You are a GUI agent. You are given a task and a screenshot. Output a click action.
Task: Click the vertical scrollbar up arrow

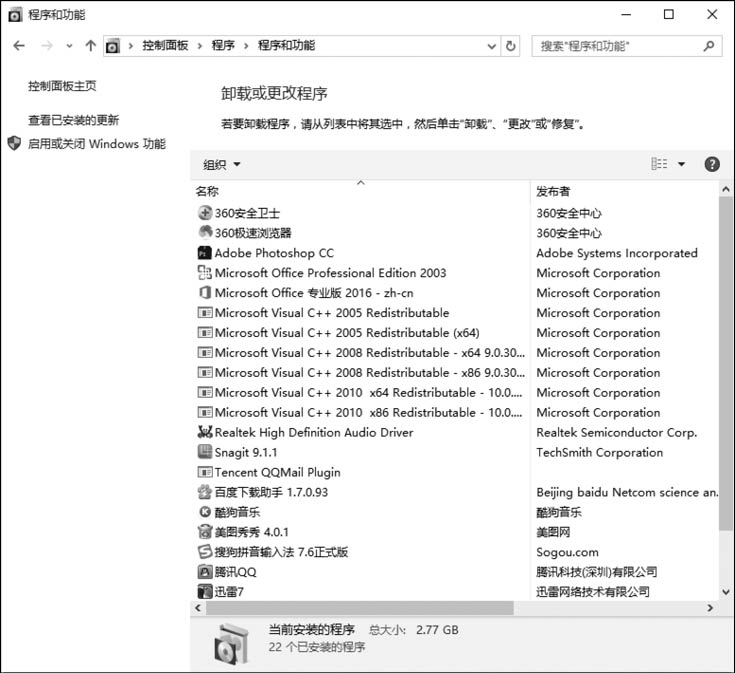coord(726,189)
